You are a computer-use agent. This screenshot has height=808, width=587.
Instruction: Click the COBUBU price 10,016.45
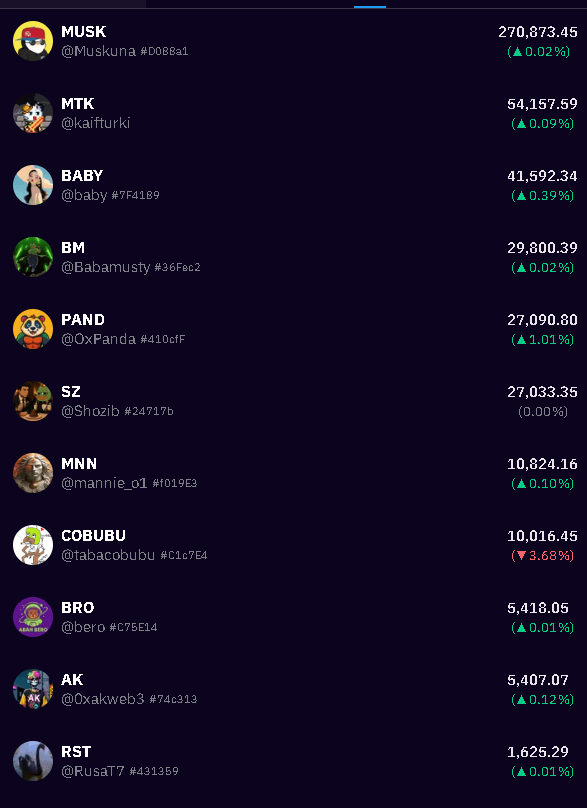tap(542, 536)
